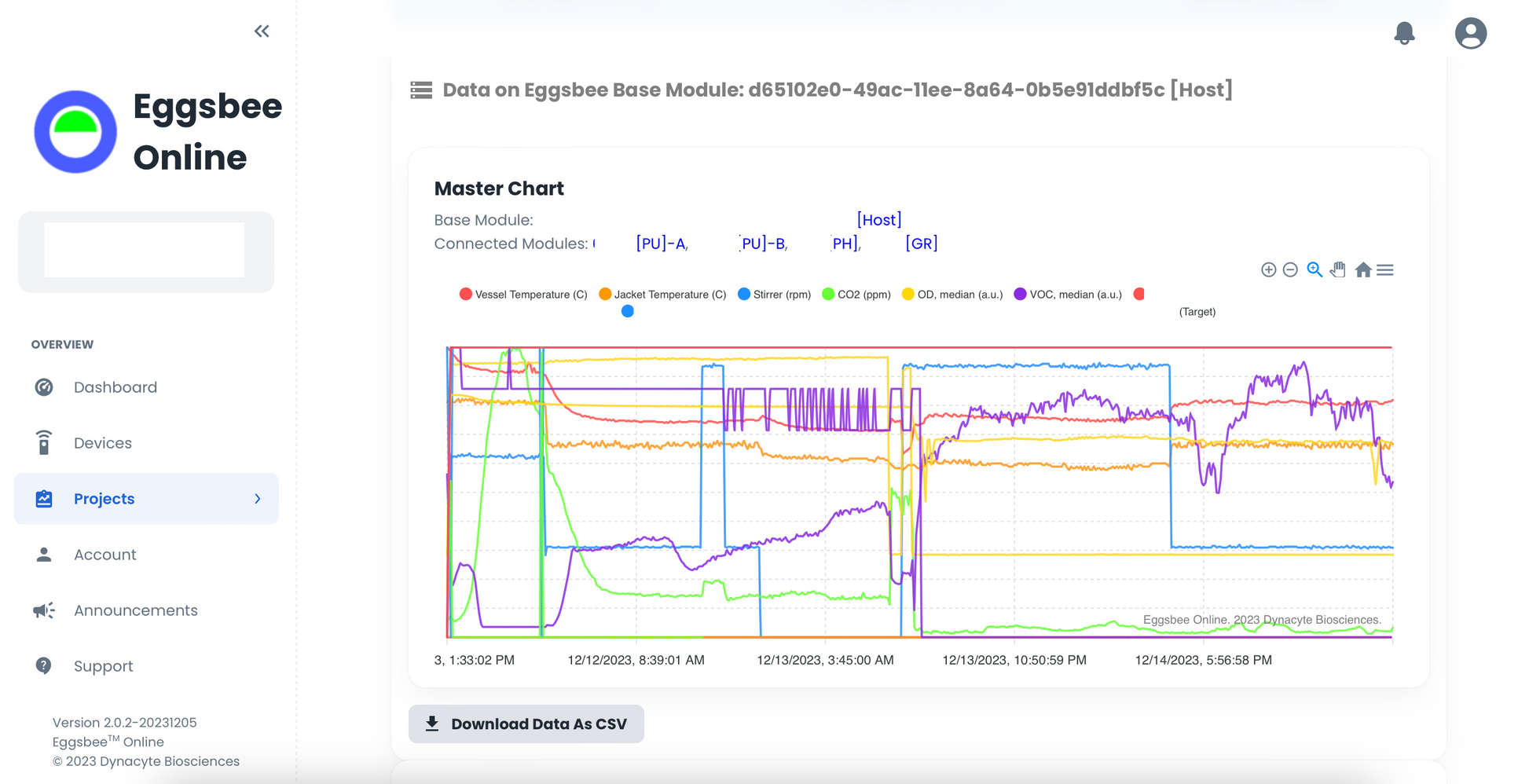
Task: Activate the chart panning hand tool
Action: [1338, 270]
